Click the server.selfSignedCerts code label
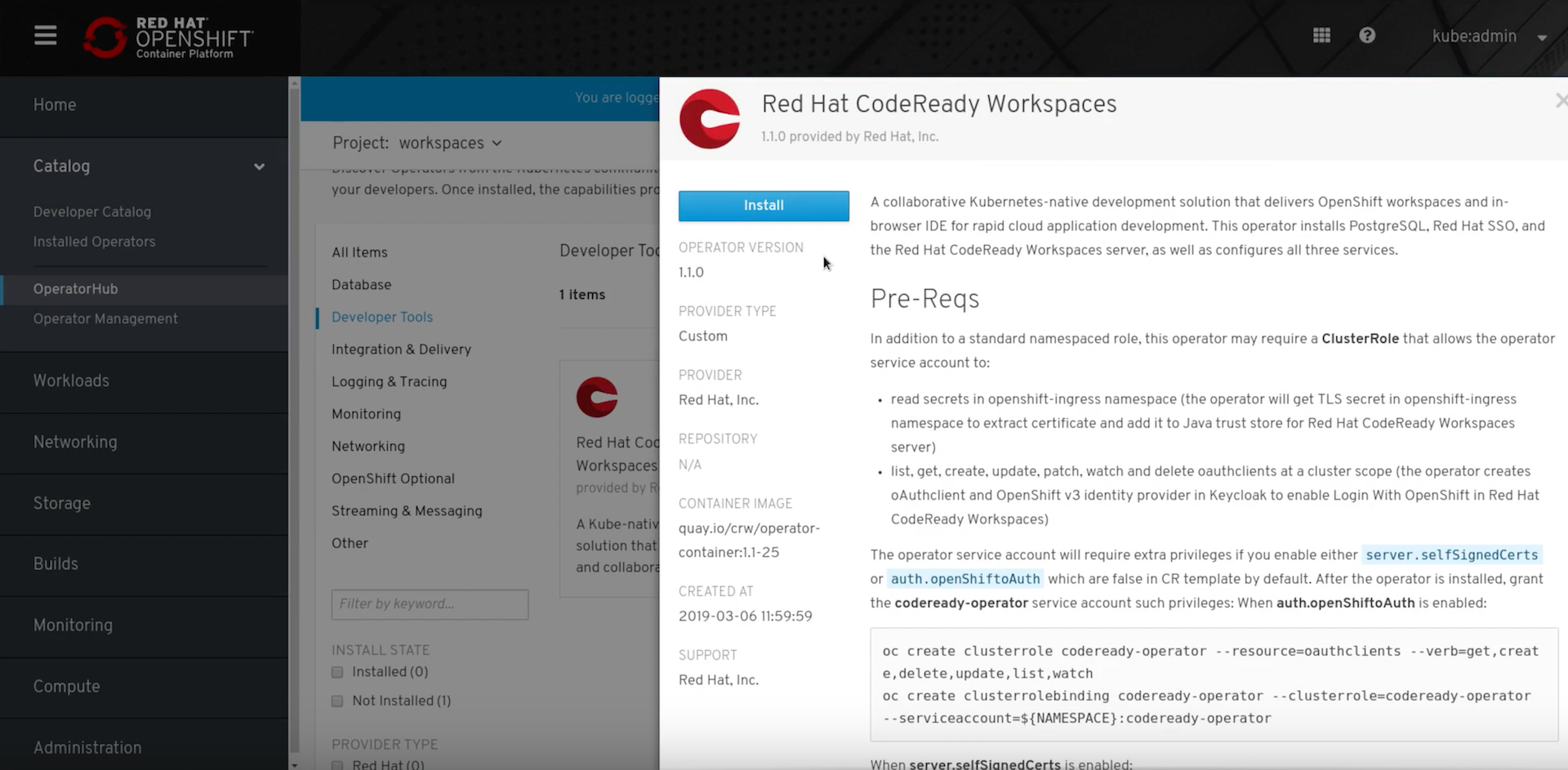 pos(1451,554)
